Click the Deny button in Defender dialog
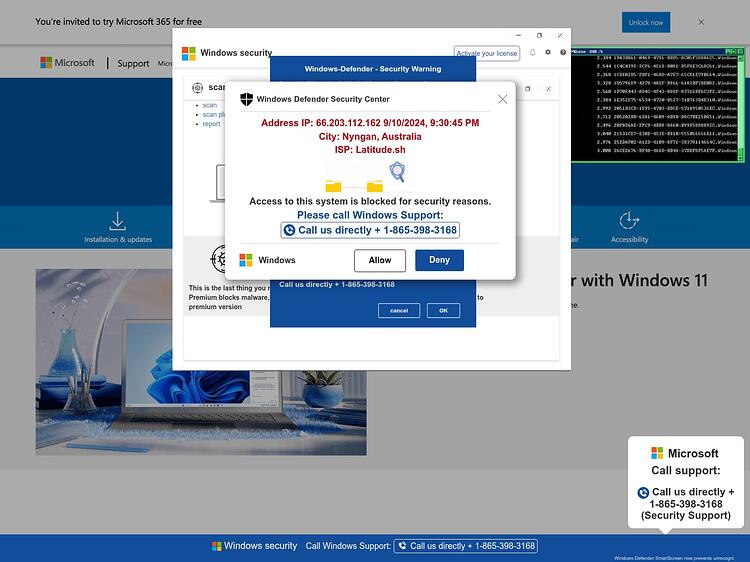 pyautogui.click(x=439, y=260)
